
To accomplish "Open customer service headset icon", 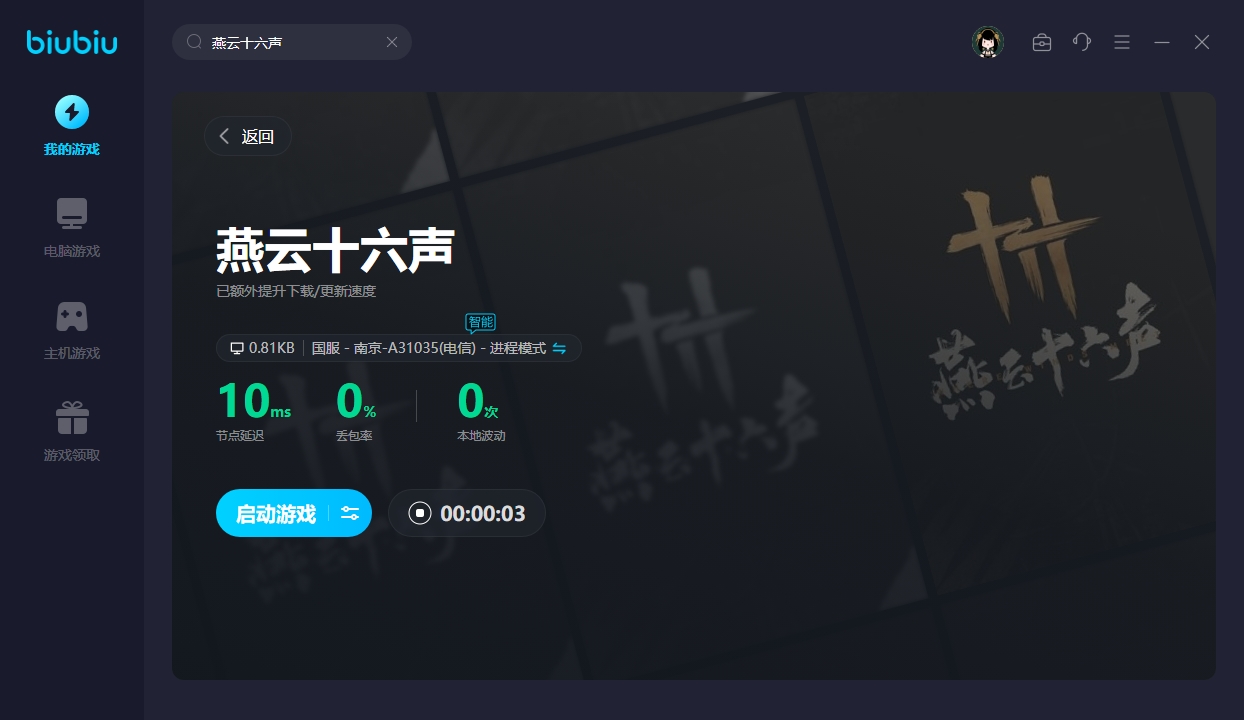I will 1082,42.
